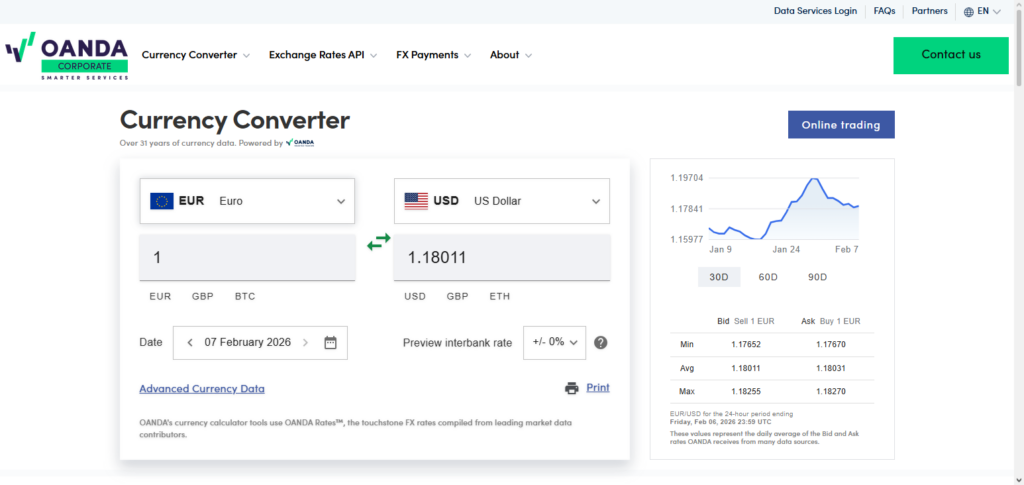Go to previous date with left arrow
The height and width of the screenshot is (485, 1024).
[190, 342]
